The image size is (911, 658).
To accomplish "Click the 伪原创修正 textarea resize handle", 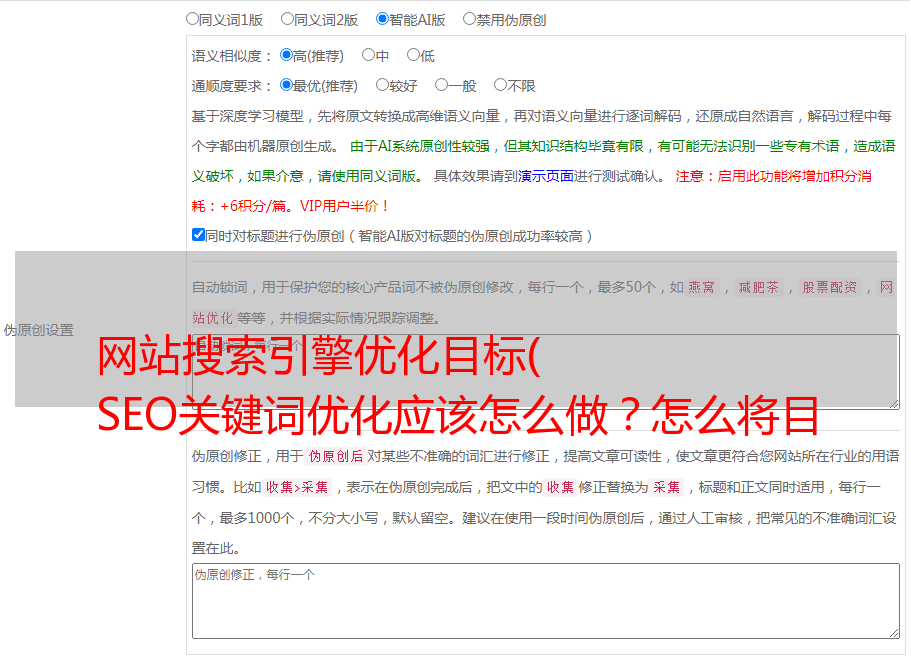I will tap(894, 633).
